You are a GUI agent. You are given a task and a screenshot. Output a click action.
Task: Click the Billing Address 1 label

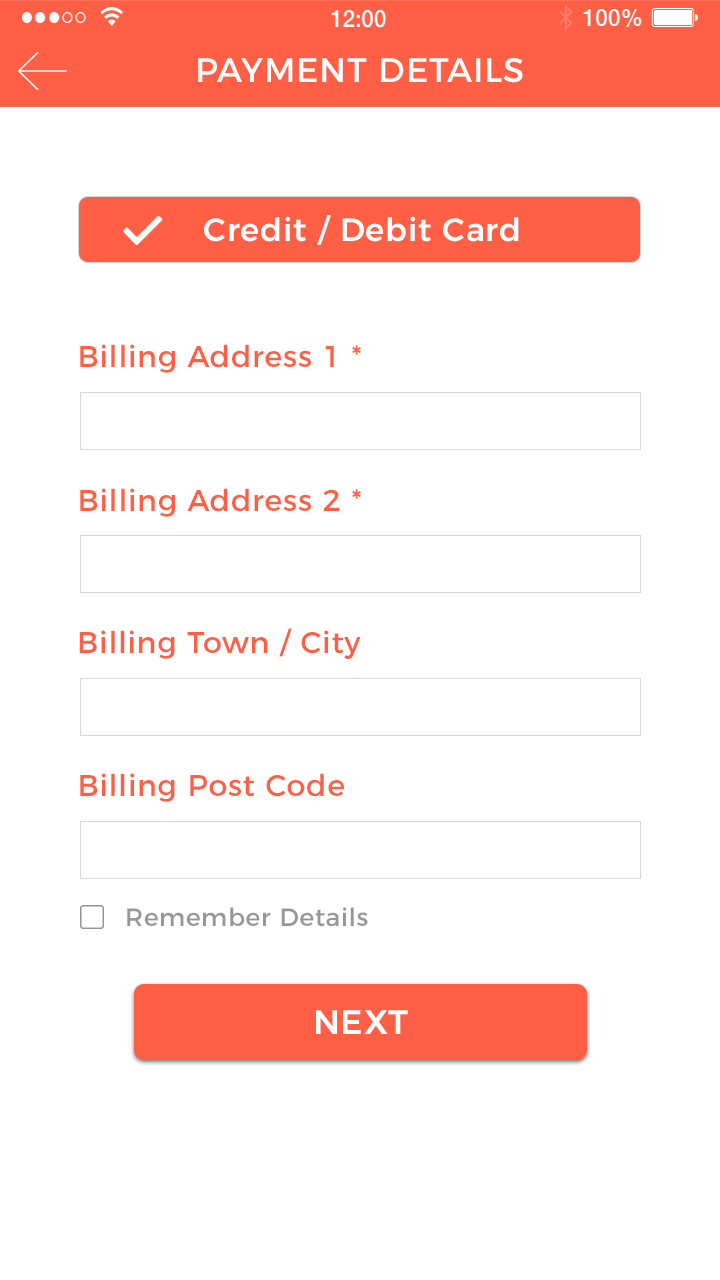click(208, 357)
